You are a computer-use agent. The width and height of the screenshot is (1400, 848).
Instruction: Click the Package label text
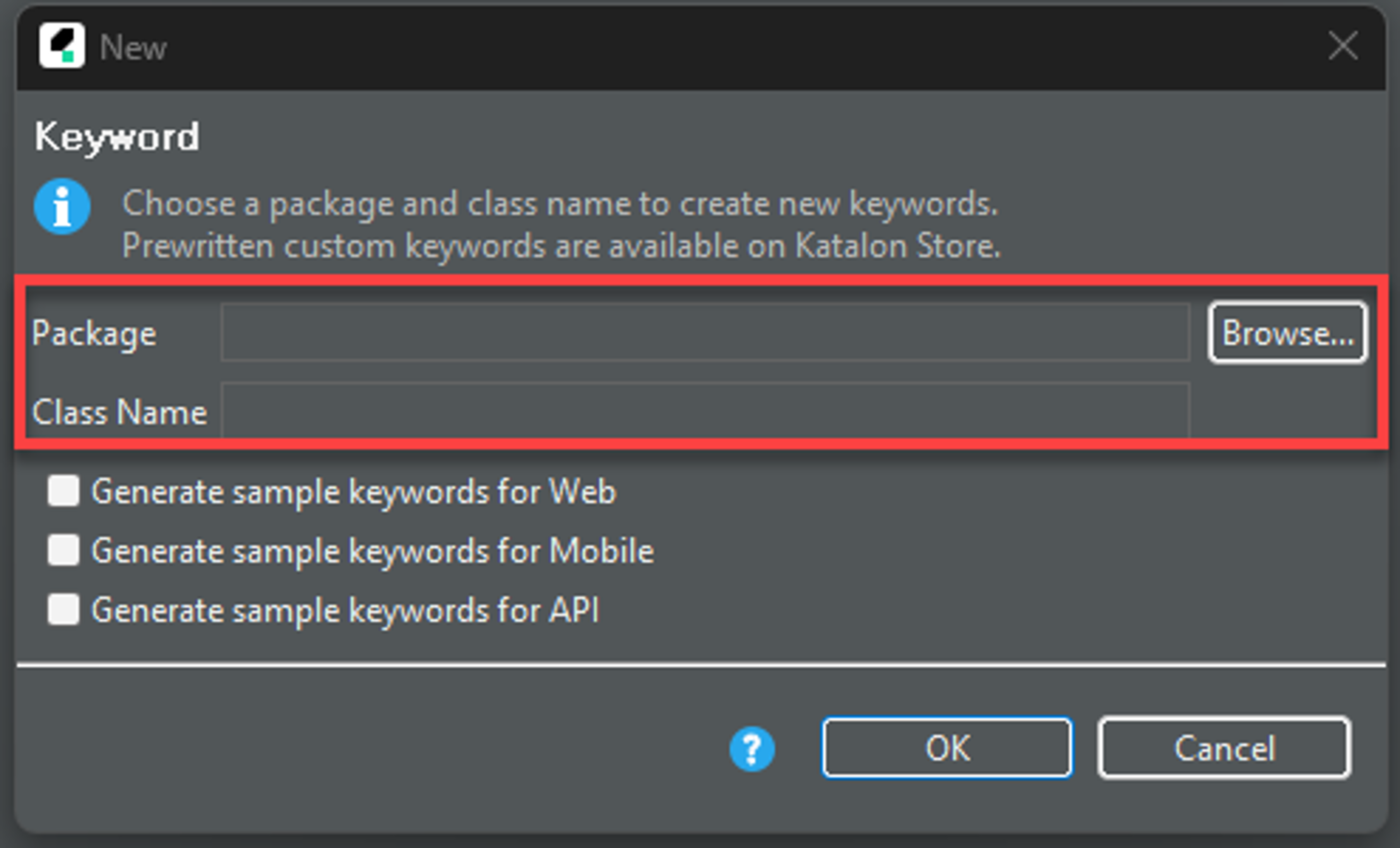(x=94, y=333)
